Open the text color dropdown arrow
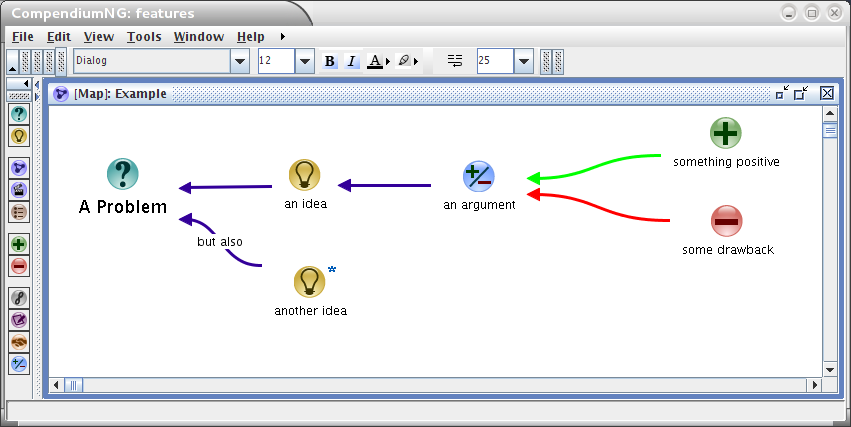Image resolution: width=851 pixels, height=427 pixels. tap(388, 61)
